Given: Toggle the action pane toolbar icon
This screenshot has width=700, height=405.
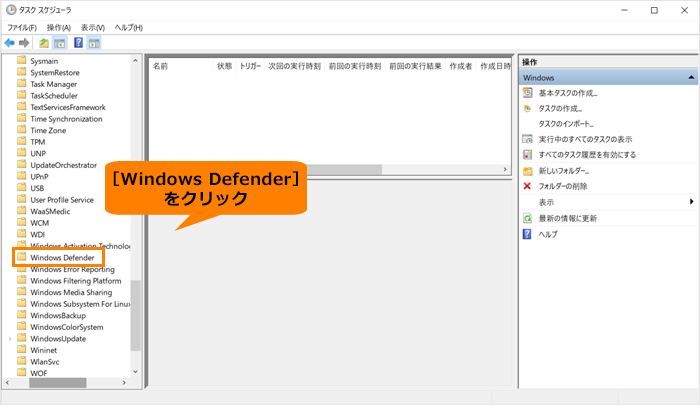Looking at the screenshot, I should 94,43.
